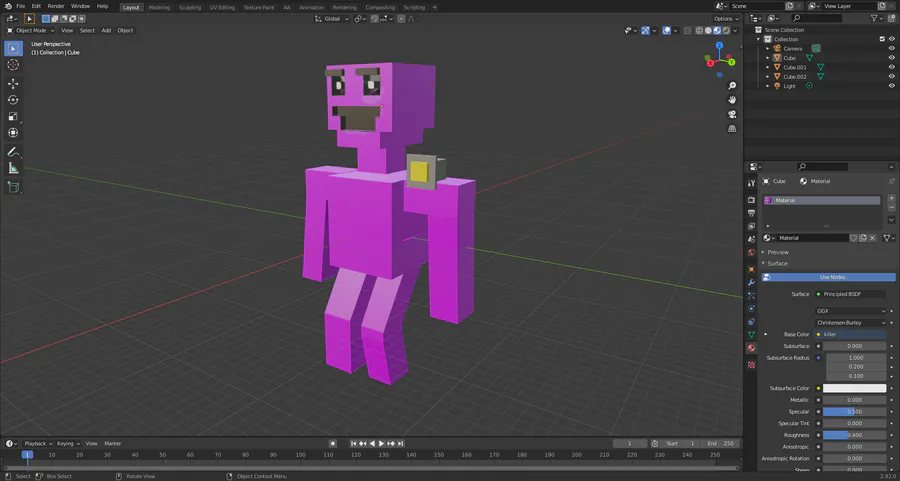Screen dimensions: 900x481
Task: Open the Render menu
Action: point(56,6)
